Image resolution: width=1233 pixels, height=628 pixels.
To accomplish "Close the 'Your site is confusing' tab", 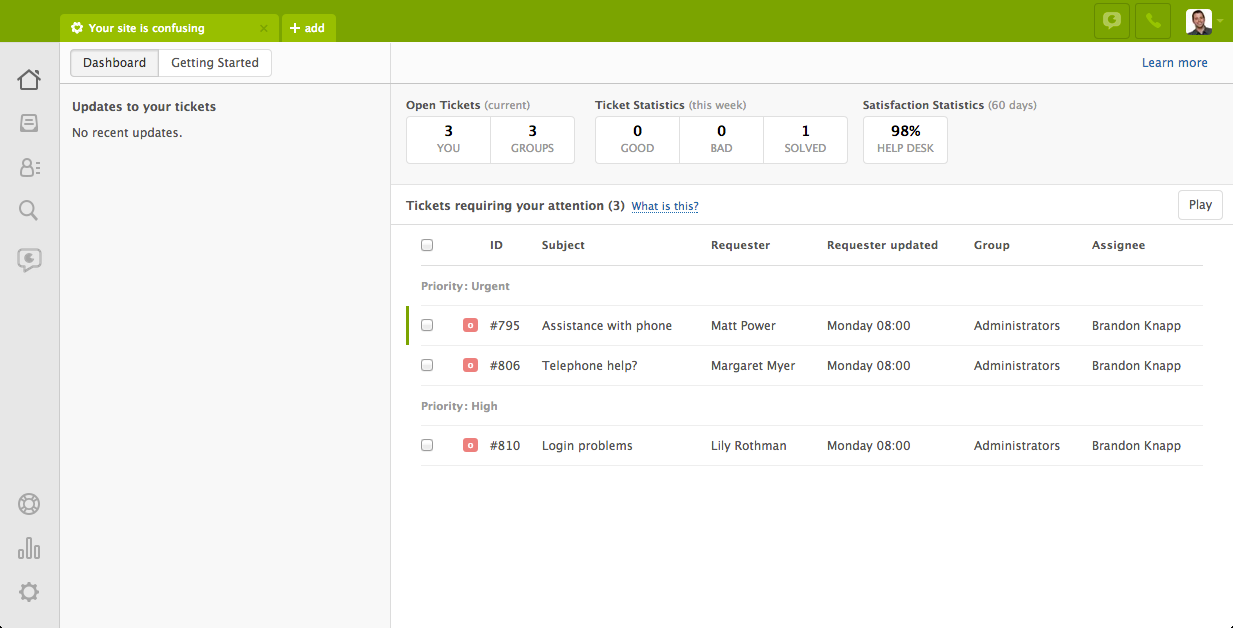I will click(x=263, y=29).
